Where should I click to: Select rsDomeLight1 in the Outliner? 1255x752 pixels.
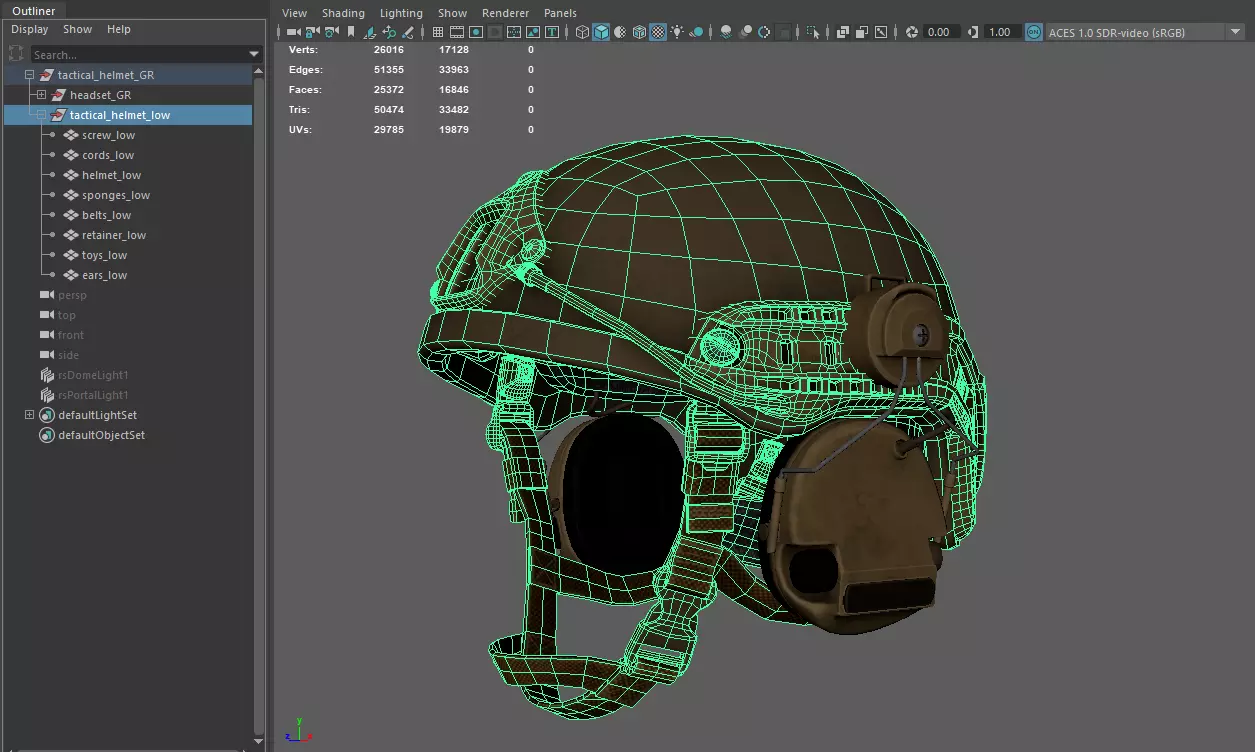tap(93, 375)
